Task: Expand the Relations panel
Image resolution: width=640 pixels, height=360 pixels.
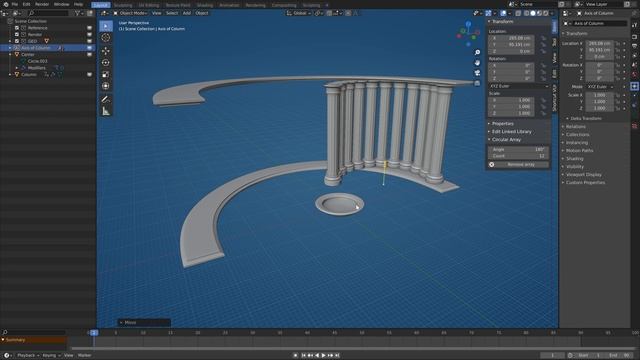Action: point(576,127)
